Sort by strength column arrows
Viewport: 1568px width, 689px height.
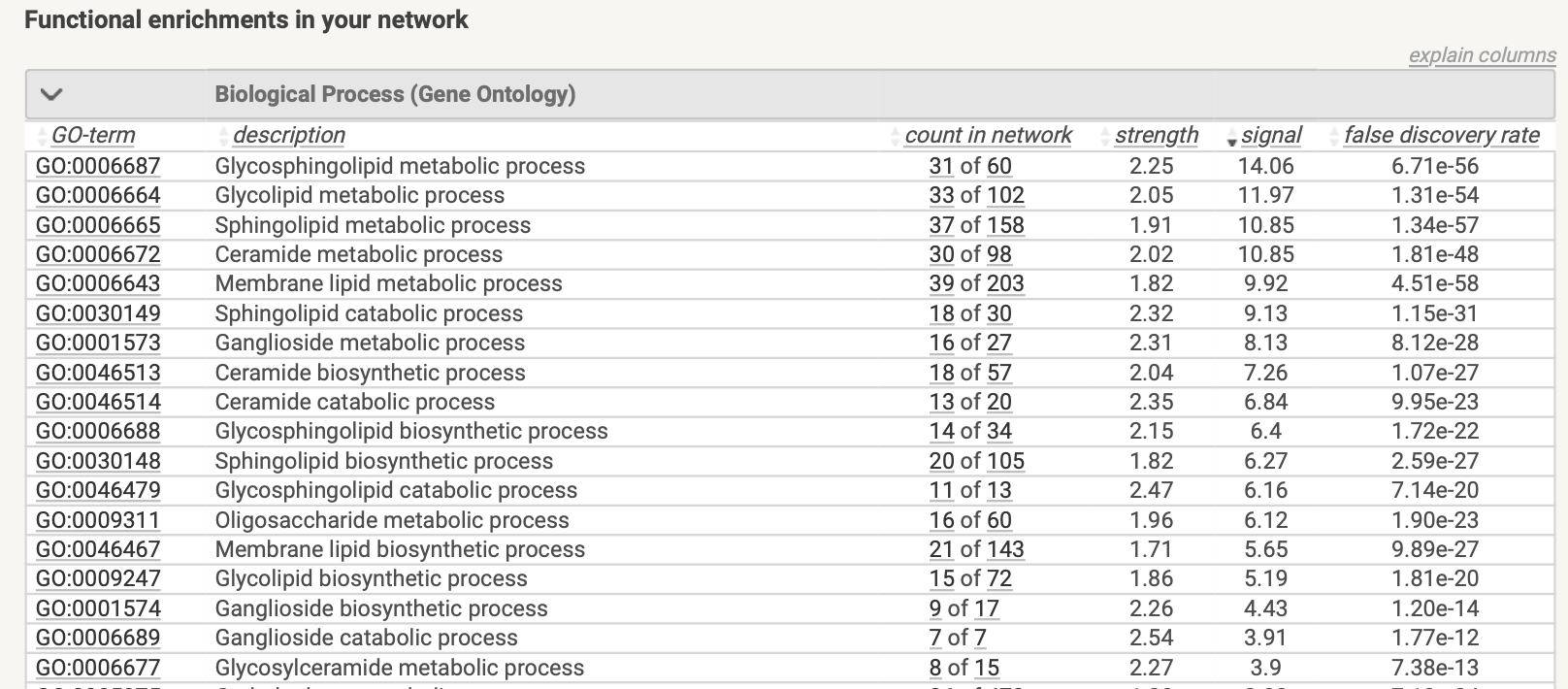[x=1106, y=136]
